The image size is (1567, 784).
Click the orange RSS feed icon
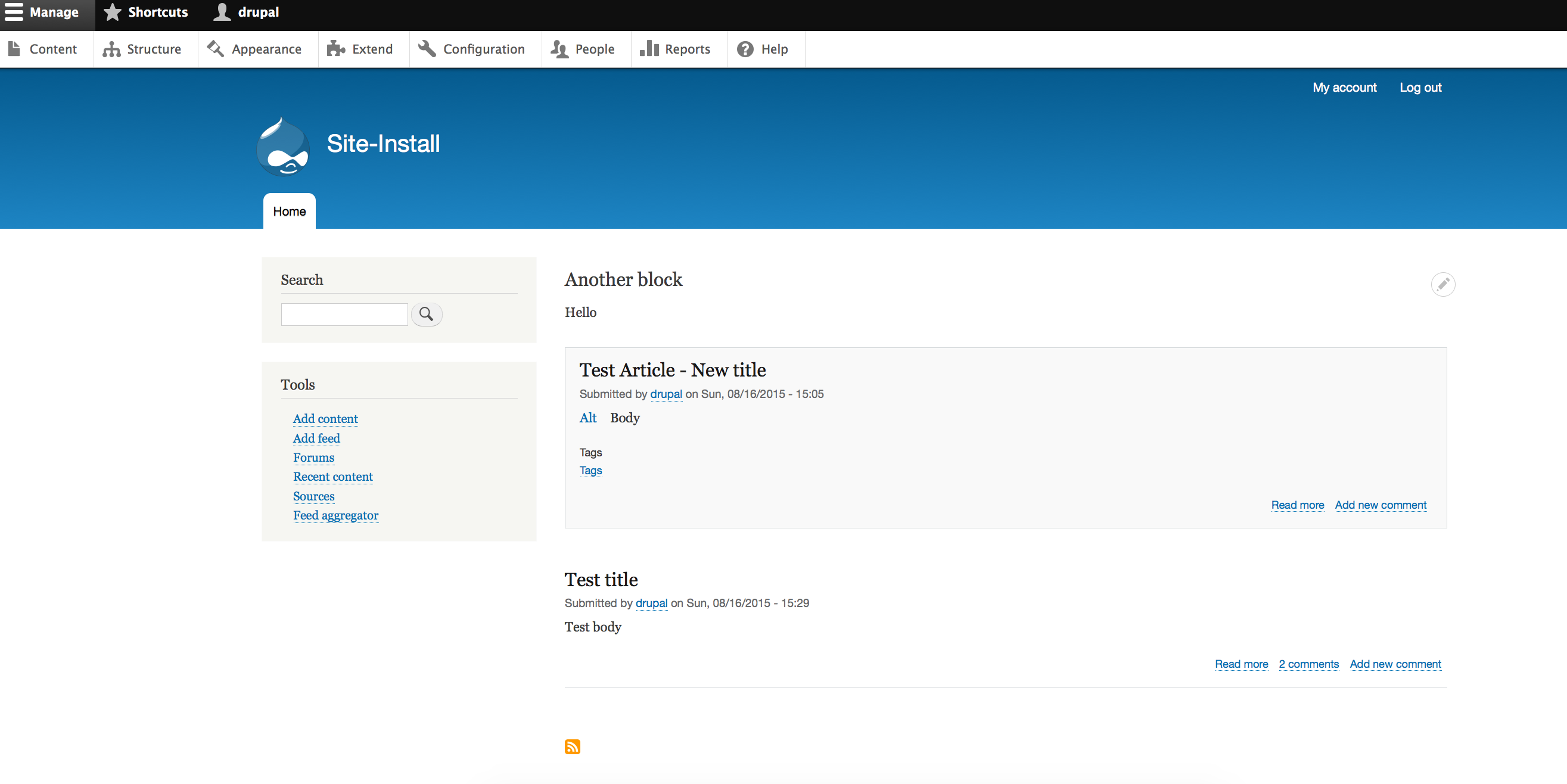click(x=573, y=747)
